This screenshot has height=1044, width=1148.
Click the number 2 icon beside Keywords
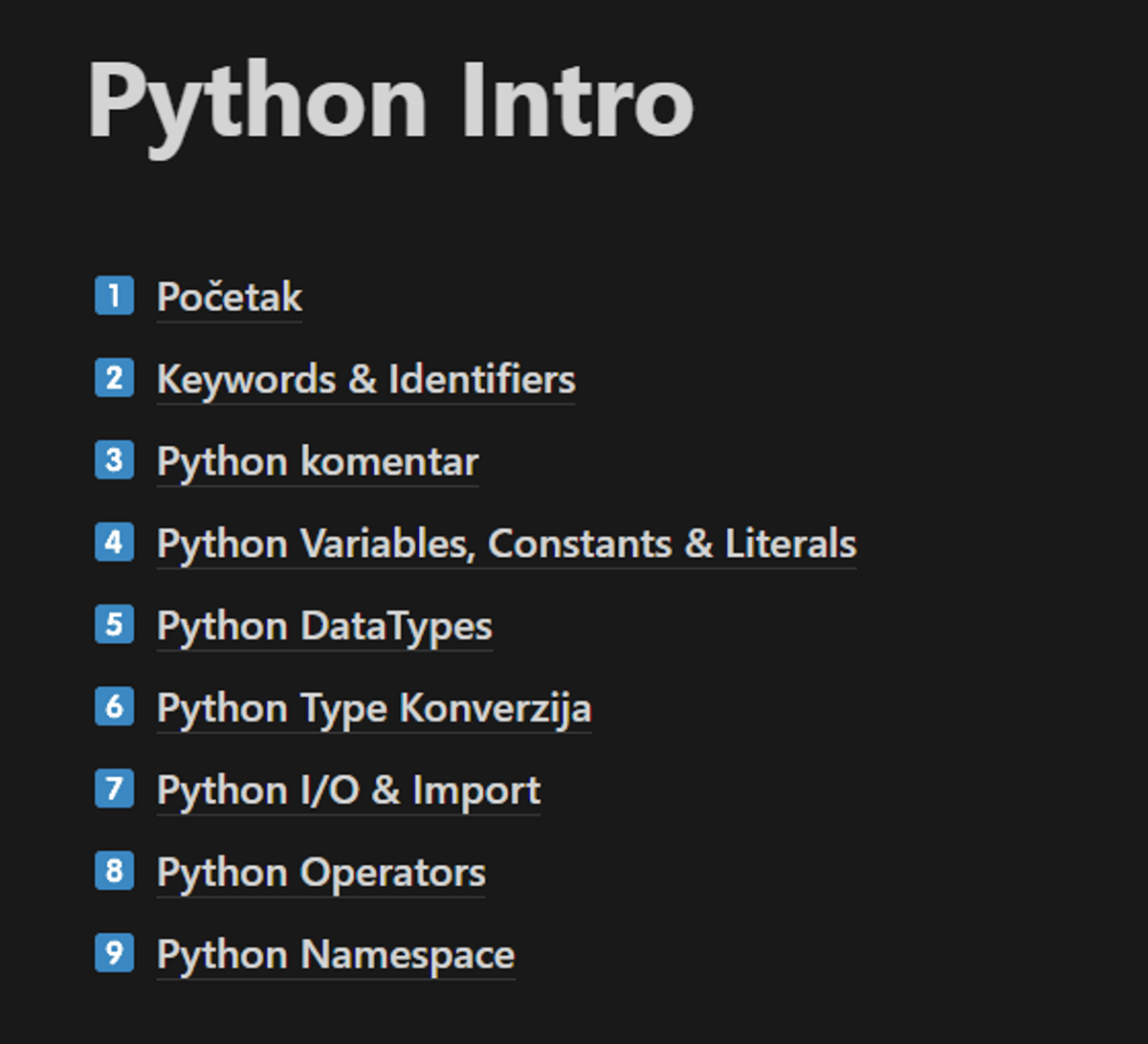(x=114, y=378)
